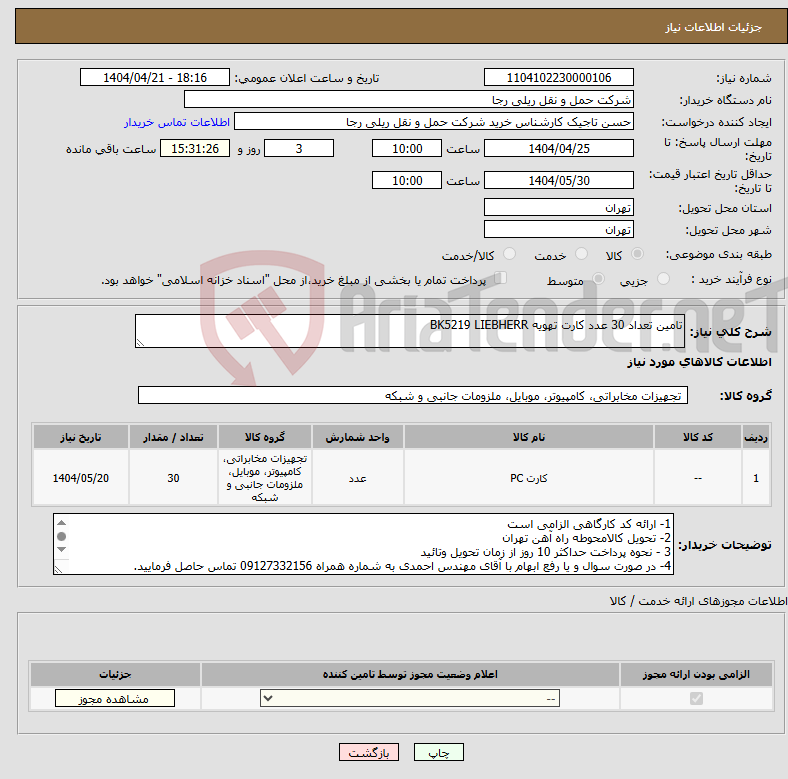Click the row number cell 1

click(x=756, y=477)
